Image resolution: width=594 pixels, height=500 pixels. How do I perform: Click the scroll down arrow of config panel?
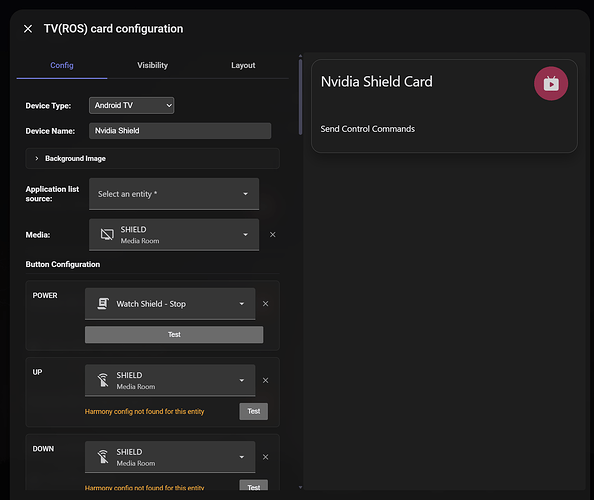point(300,488)
